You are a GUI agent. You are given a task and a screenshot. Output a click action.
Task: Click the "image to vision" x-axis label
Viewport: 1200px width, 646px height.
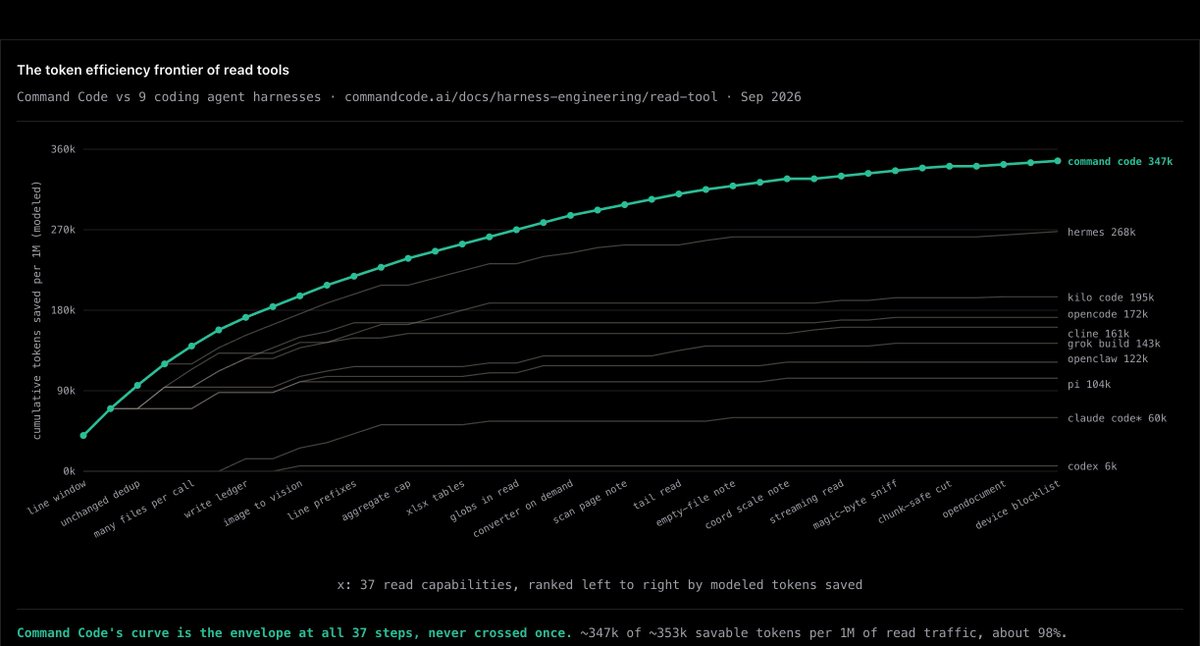click(x=262, y=504)
